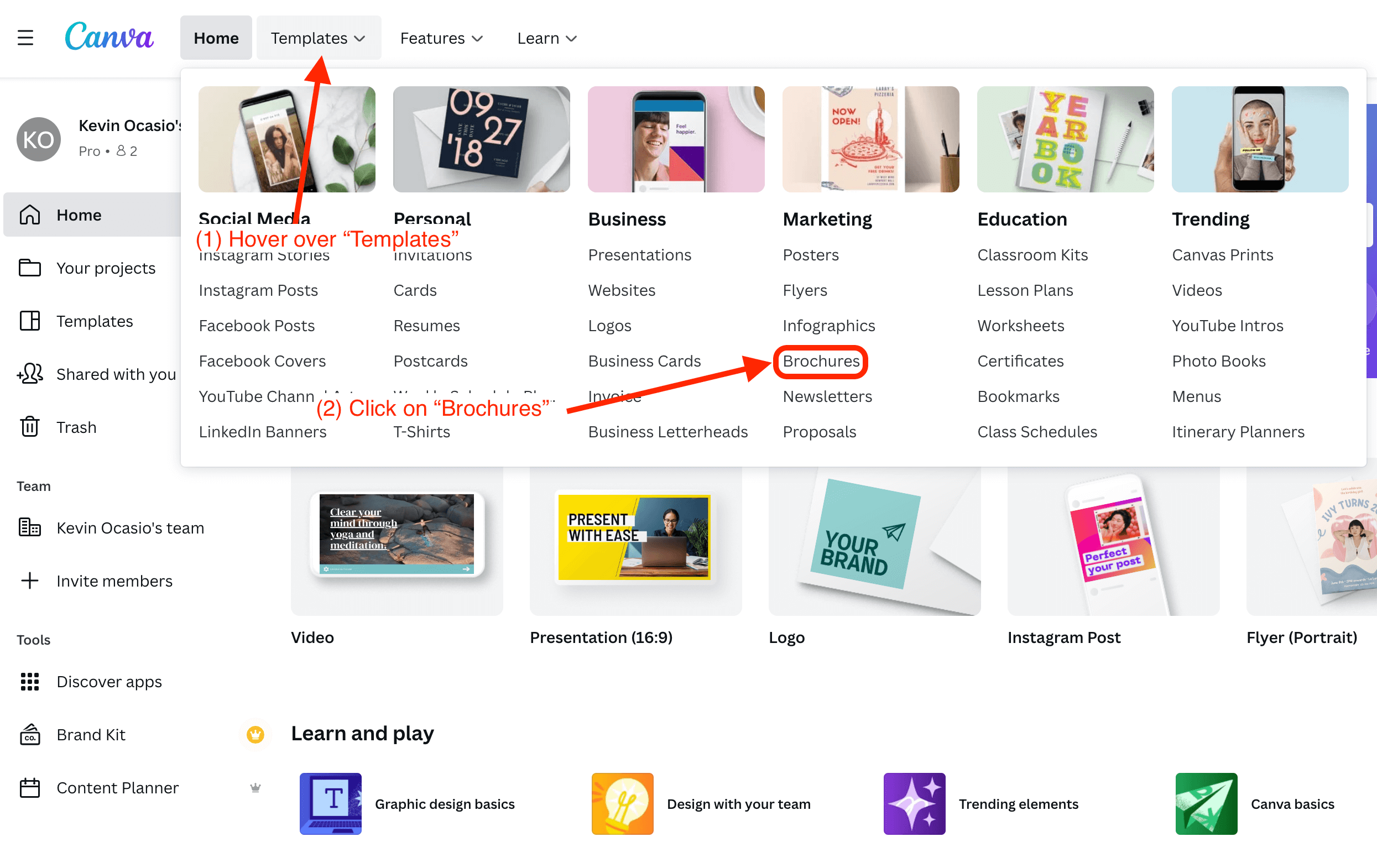Select Templates in the left sidebar
The width and height of the screenshot is (1377, 868).
tap(95, 321)
